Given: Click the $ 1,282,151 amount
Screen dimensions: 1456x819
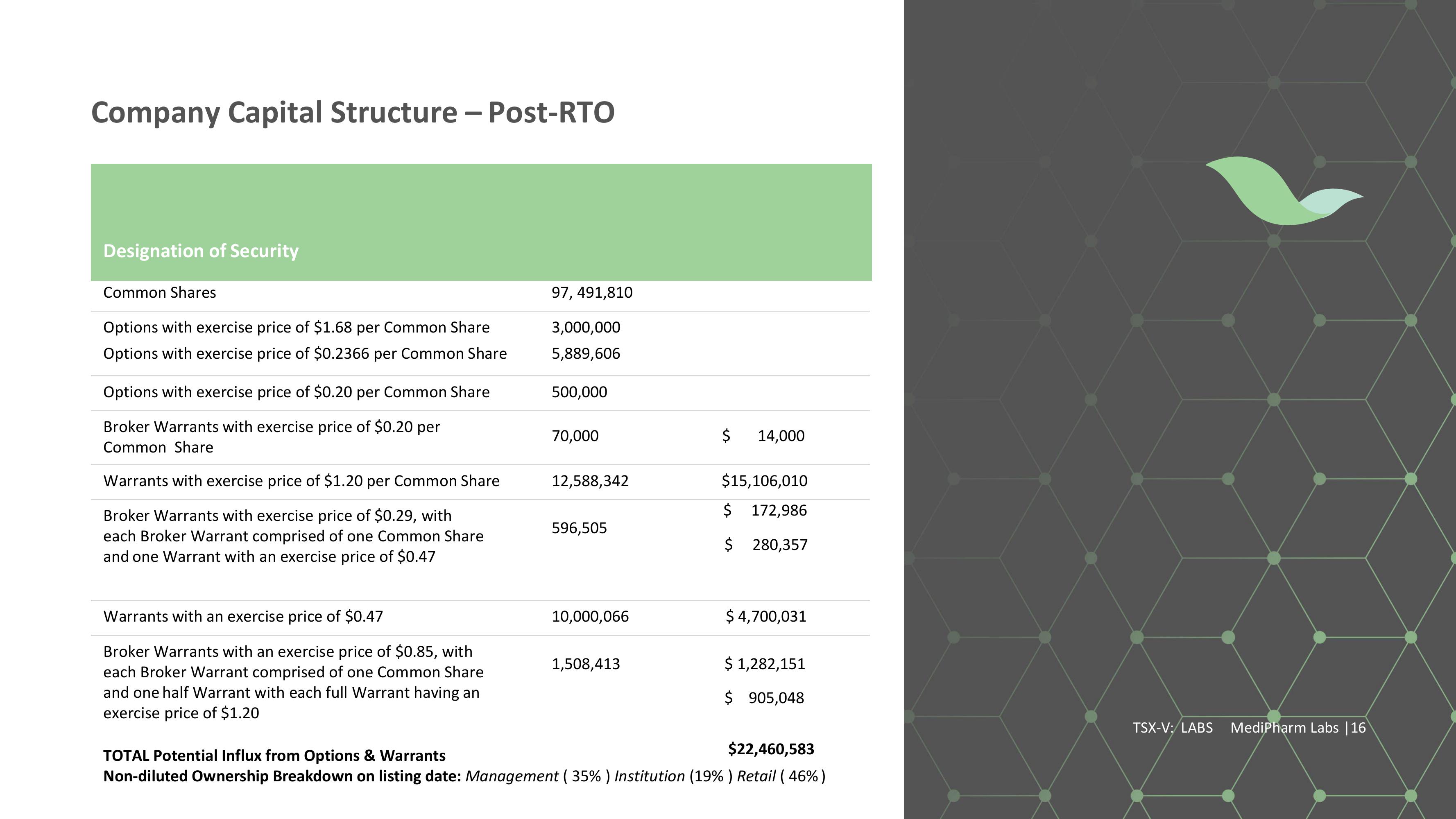Looking at the screenshot, I should [x=765, y=664].
